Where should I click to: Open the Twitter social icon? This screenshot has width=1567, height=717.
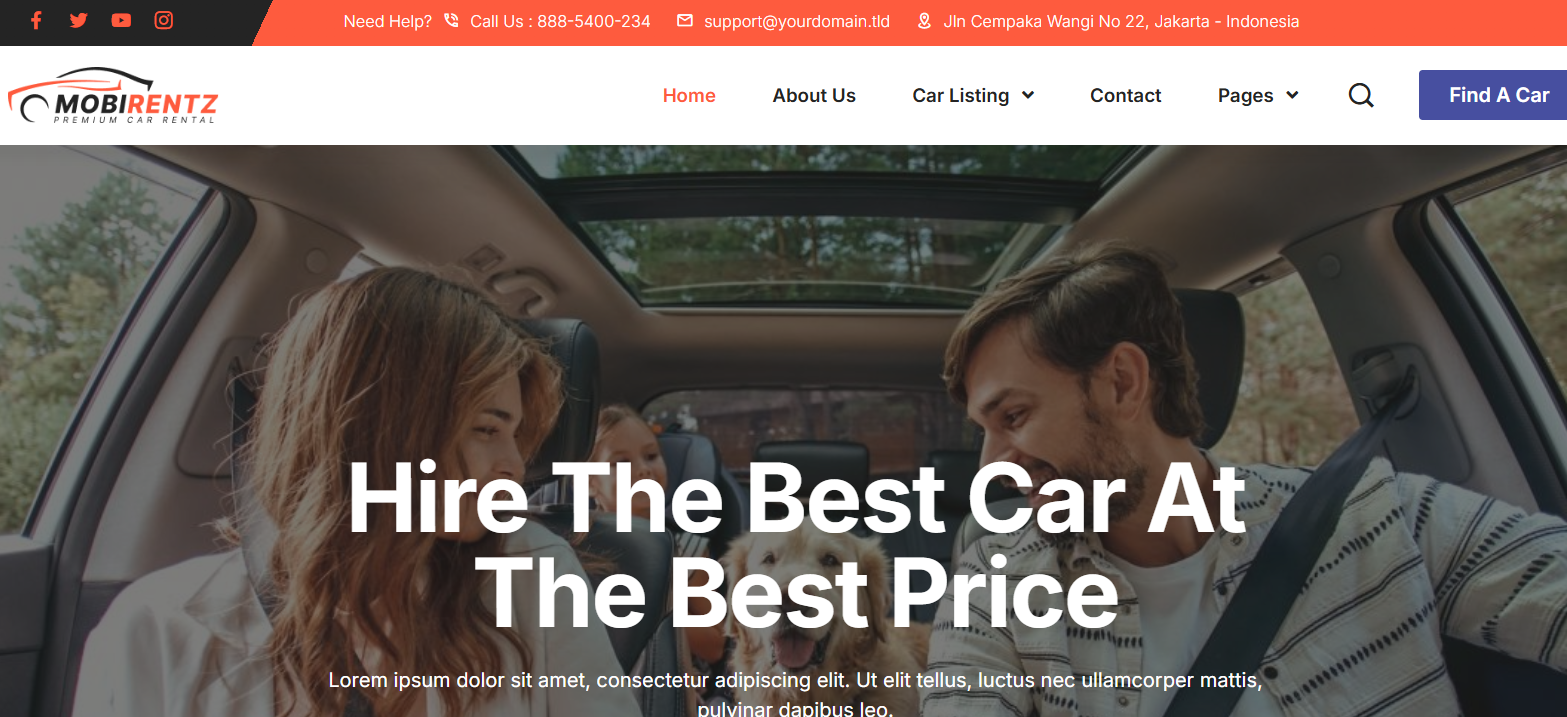[x=78, y=20]
